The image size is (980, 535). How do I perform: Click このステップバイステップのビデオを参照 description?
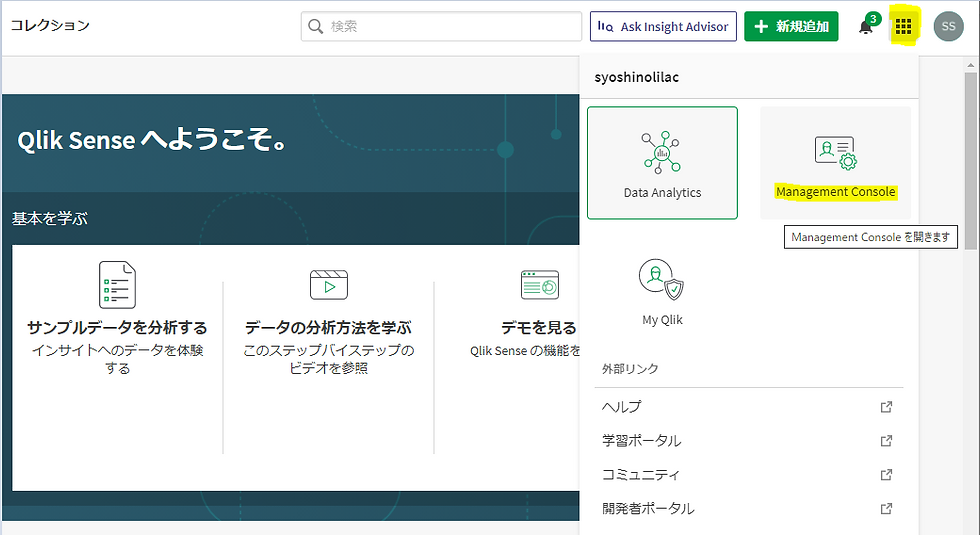(x=329, y=359)
